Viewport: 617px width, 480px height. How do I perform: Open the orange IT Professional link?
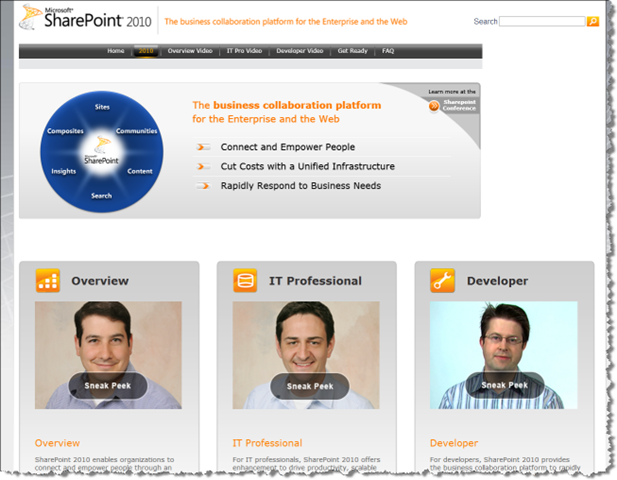[268, 443]
